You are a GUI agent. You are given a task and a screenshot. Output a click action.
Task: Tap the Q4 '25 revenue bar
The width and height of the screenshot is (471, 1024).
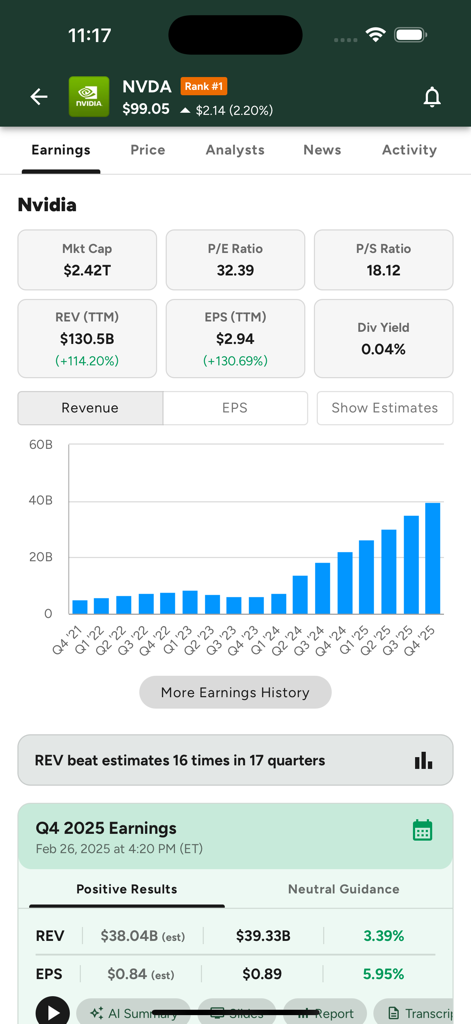[432, 558]
